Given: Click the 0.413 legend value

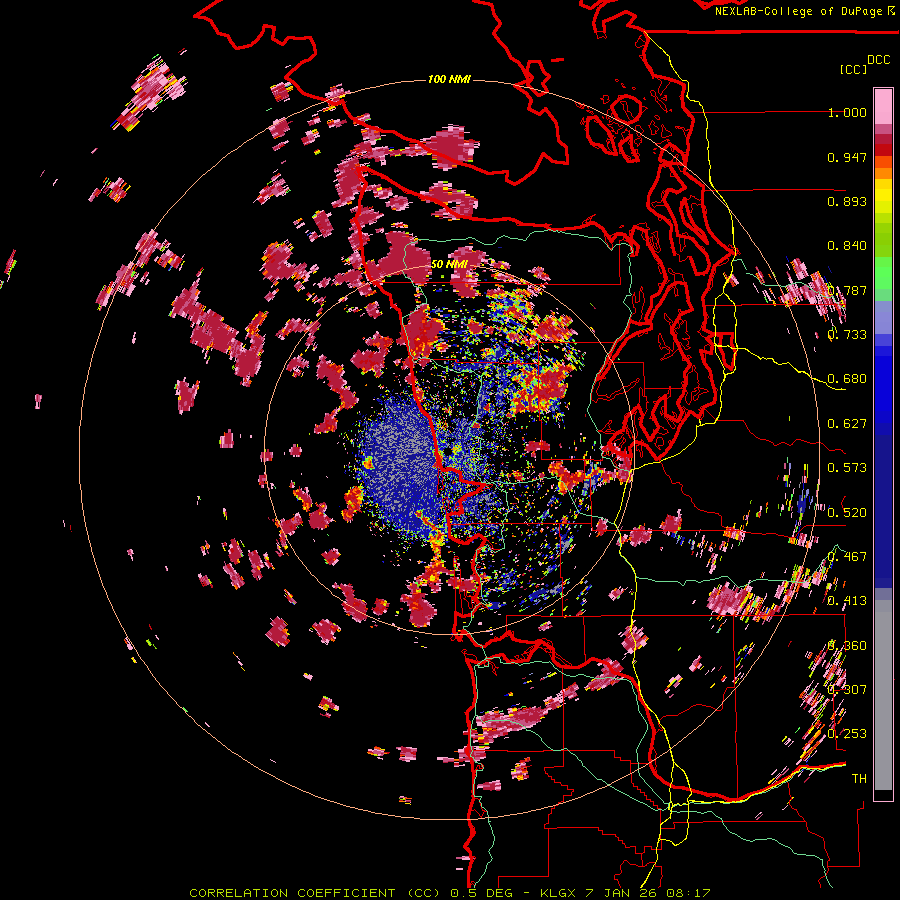Looking at the screenshot, I should tap(847, 601).
